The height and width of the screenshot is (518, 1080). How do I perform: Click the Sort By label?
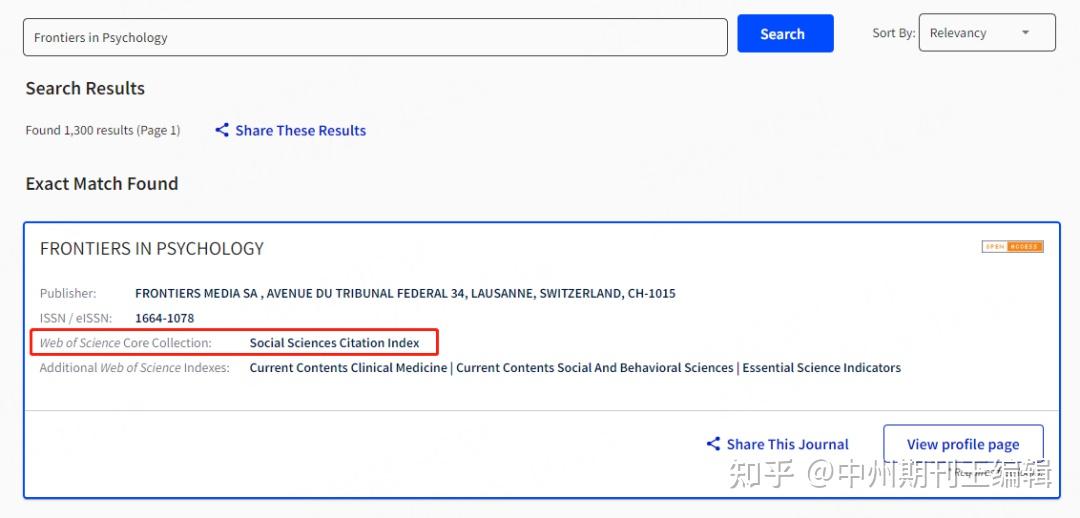pos(893,32)
